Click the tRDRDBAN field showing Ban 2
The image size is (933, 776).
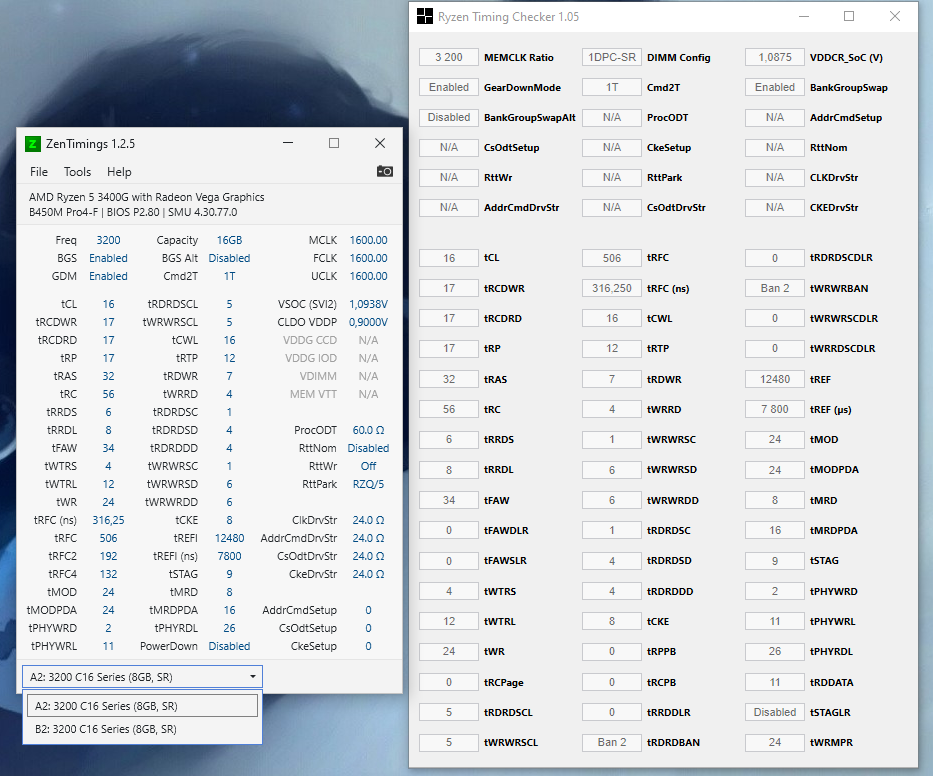tap(612, 742)
